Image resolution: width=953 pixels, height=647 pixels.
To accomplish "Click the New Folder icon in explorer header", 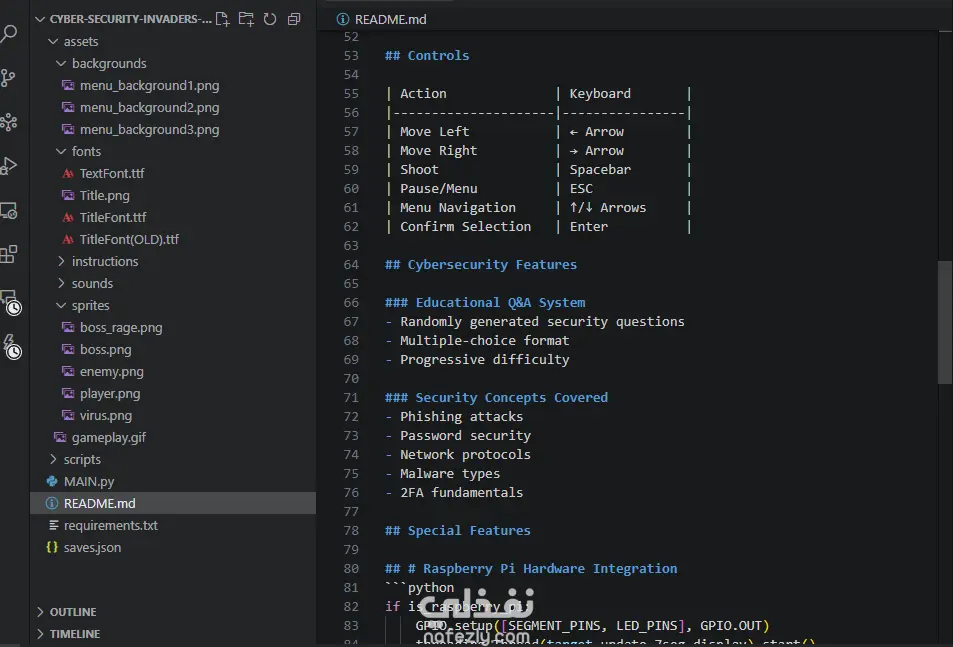I will (246, 19).
